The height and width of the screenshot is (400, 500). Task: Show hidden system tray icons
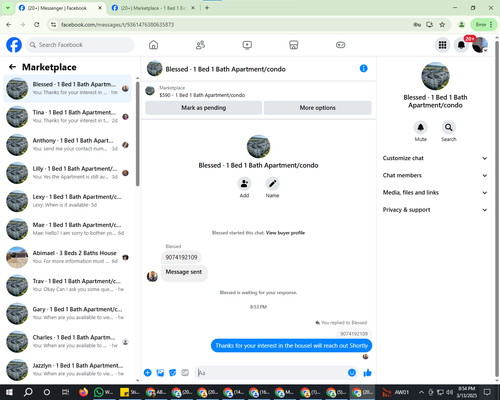[421, 392]
